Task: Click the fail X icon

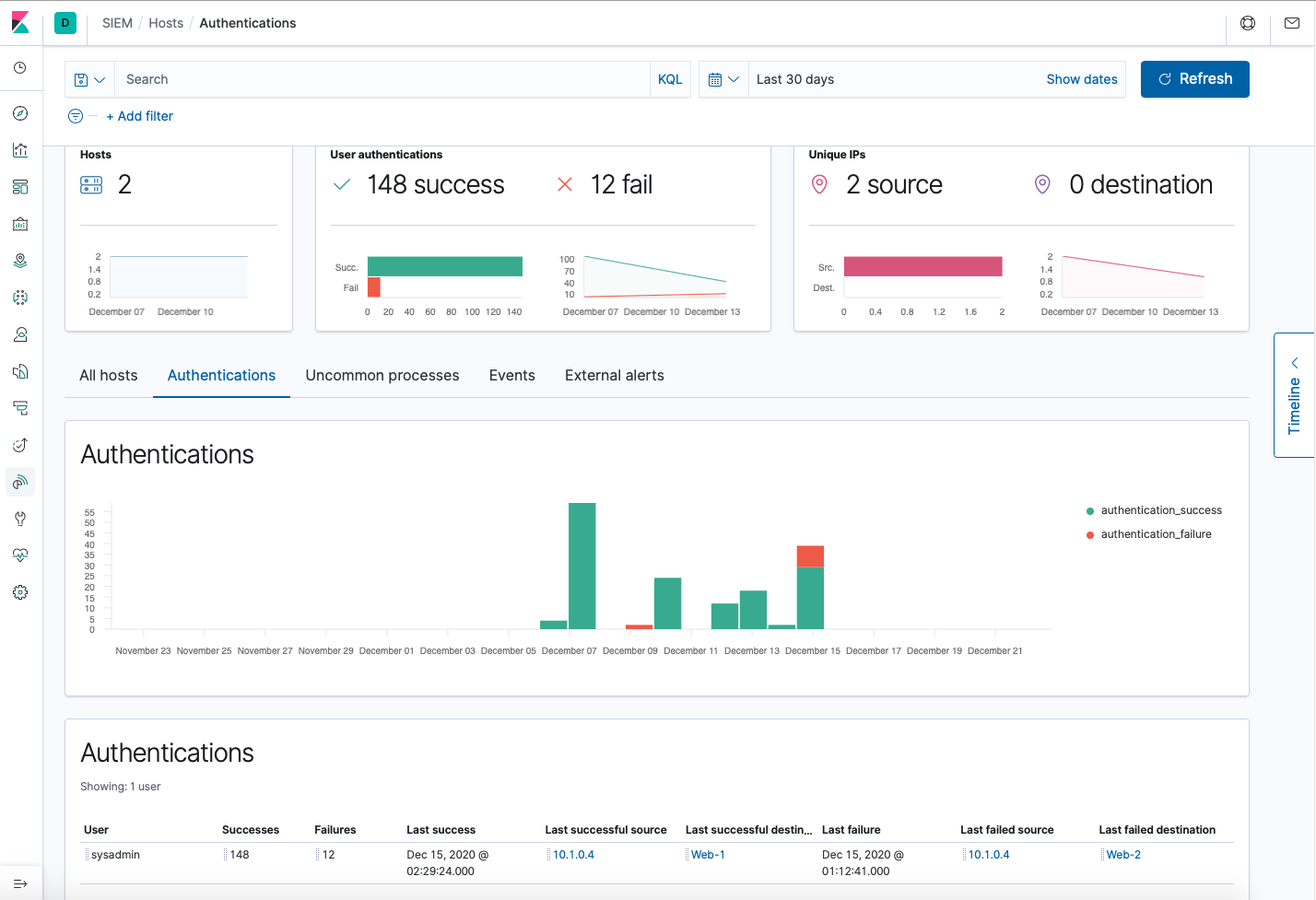Action: point(565,185)
